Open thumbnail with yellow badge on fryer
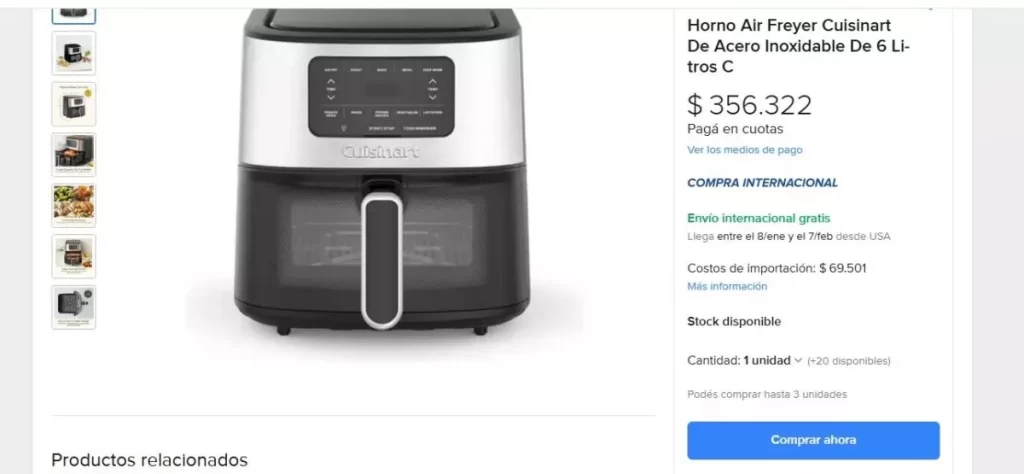The height and width of the screenshot is (474, 1024). pyautogui.click(x=74, y=104)
